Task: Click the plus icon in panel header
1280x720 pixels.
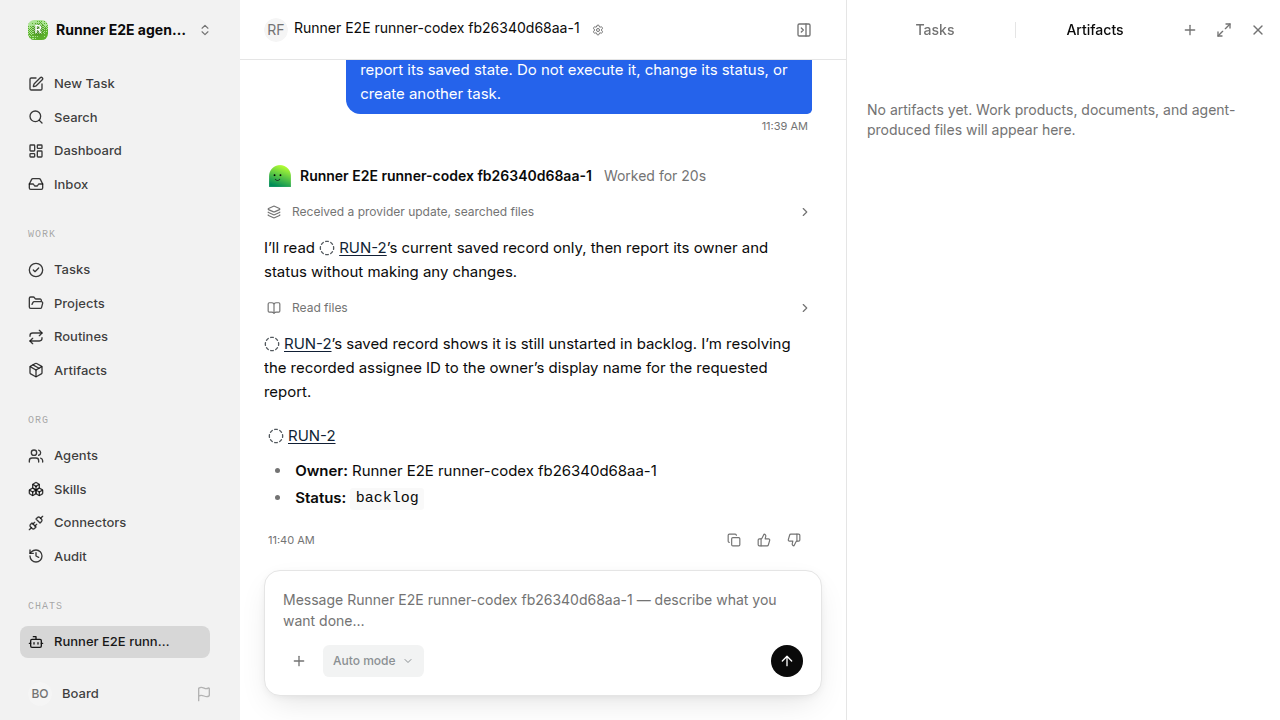Action: pos(1190,30)
